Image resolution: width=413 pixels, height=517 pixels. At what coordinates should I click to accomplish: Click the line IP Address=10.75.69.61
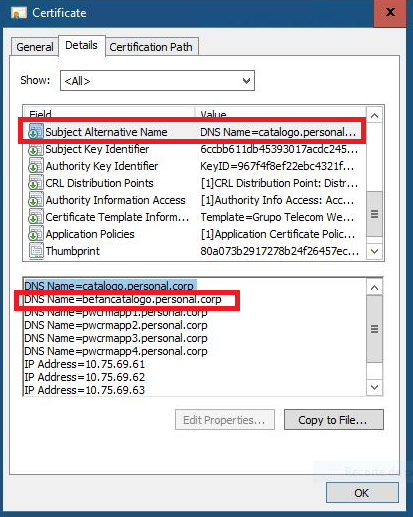(x=84, y=364)
